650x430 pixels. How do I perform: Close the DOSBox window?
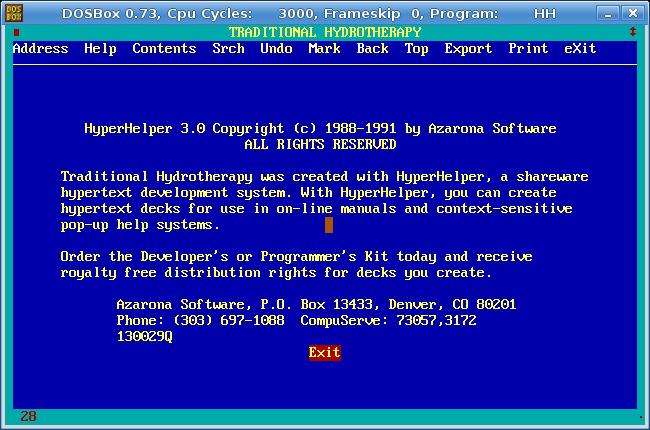(633, 14)
